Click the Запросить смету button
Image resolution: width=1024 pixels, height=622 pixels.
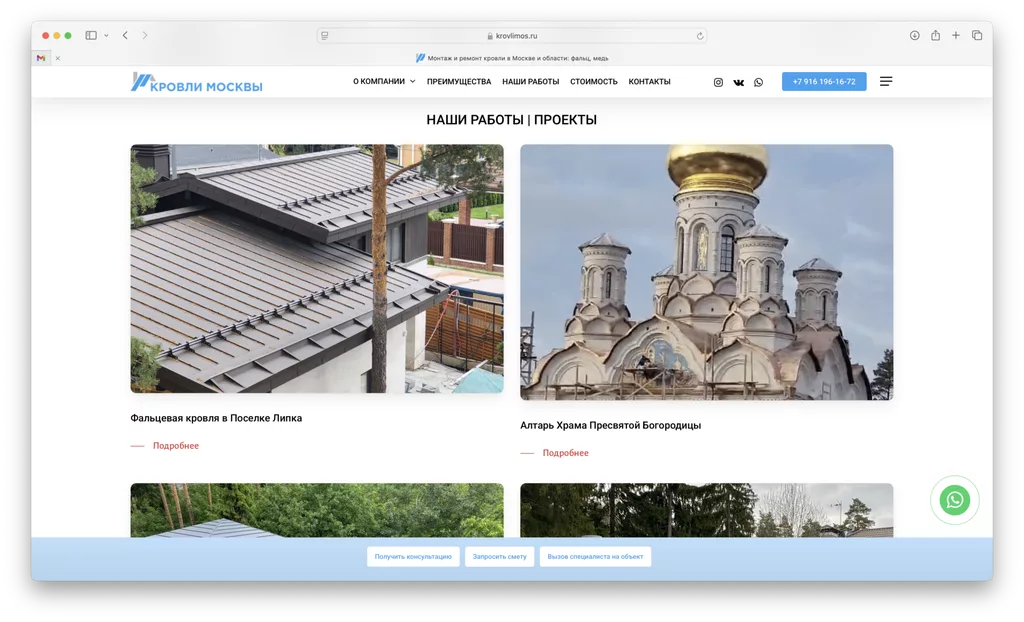pyautogui.click(x=500, y=557)
